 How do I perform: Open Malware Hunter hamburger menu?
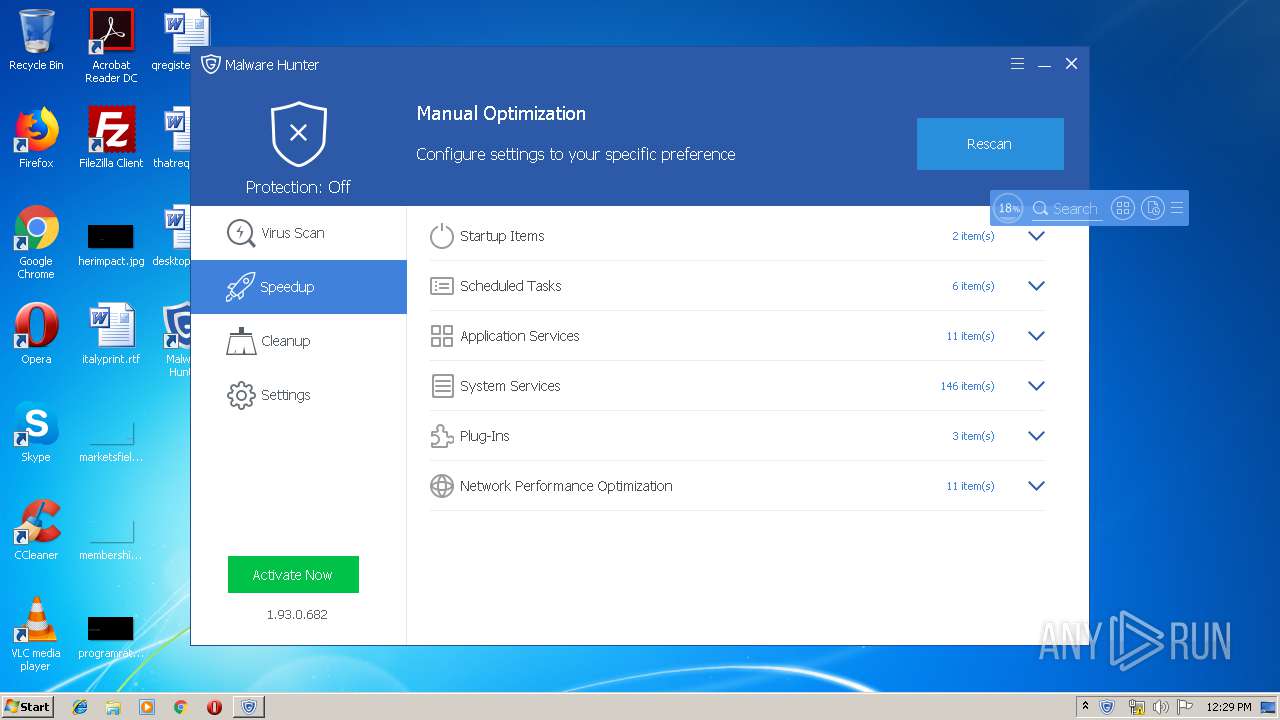coord(1017,64)
